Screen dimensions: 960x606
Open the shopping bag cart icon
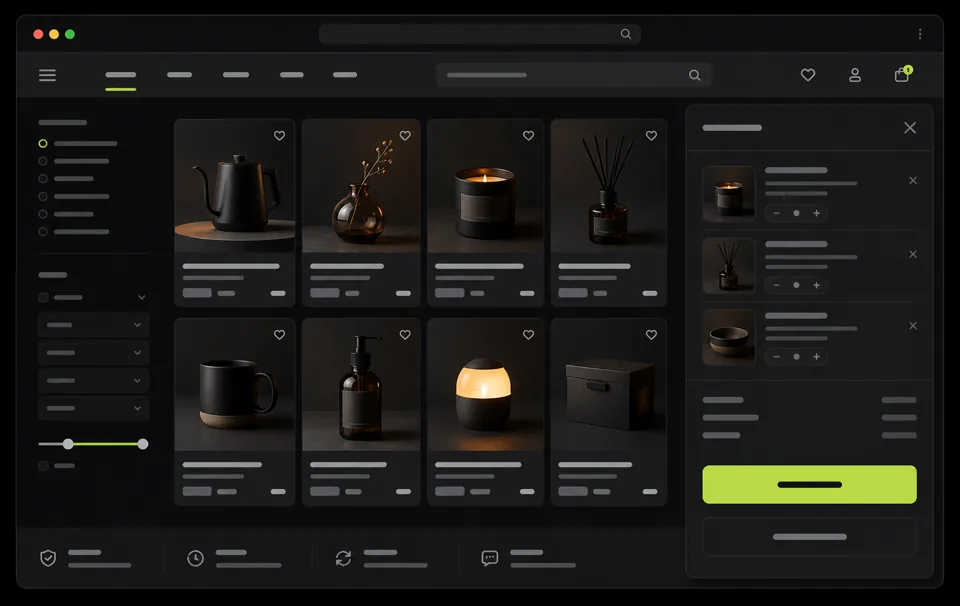pyautogui.click(x=901, y=75)
